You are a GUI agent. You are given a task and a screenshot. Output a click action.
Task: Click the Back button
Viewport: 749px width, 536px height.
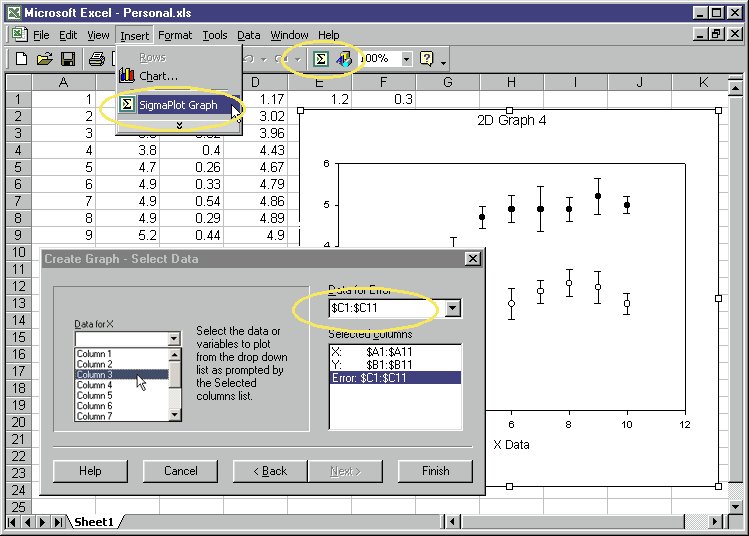click(270, 471)
